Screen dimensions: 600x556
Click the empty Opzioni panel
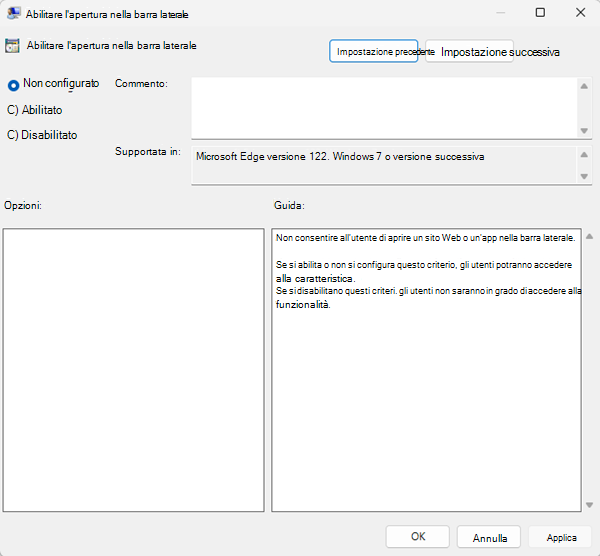pyautogui.click(x=134, y=370)
